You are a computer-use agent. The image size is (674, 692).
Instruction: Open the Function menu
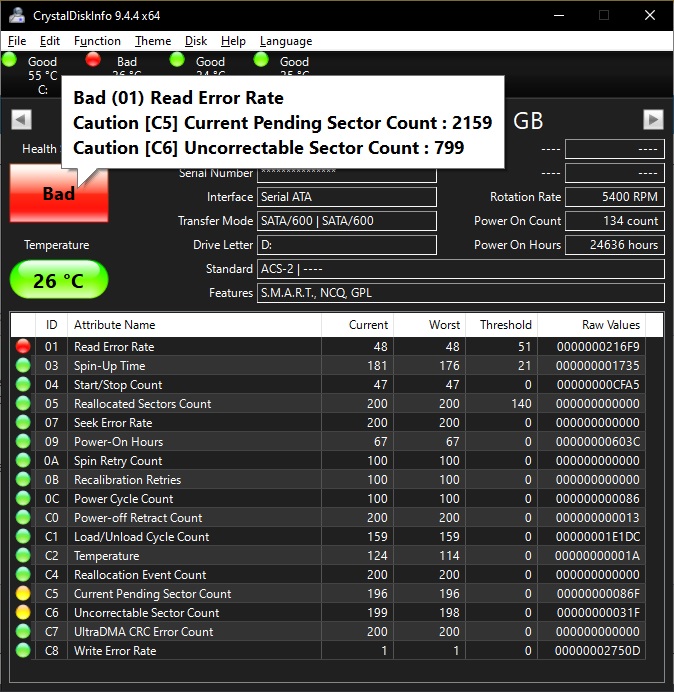pos(97,41)
